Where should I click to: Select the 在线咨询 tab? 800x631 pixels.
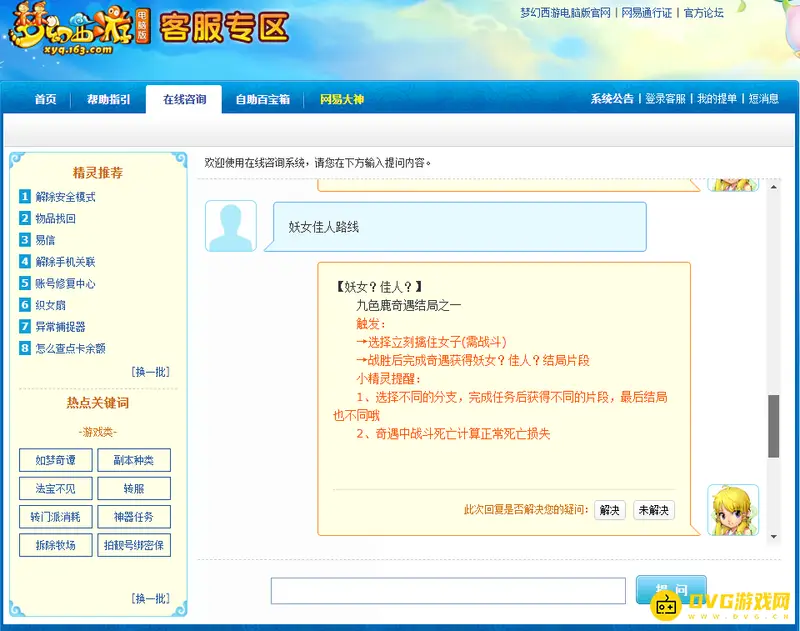point(184,99)
